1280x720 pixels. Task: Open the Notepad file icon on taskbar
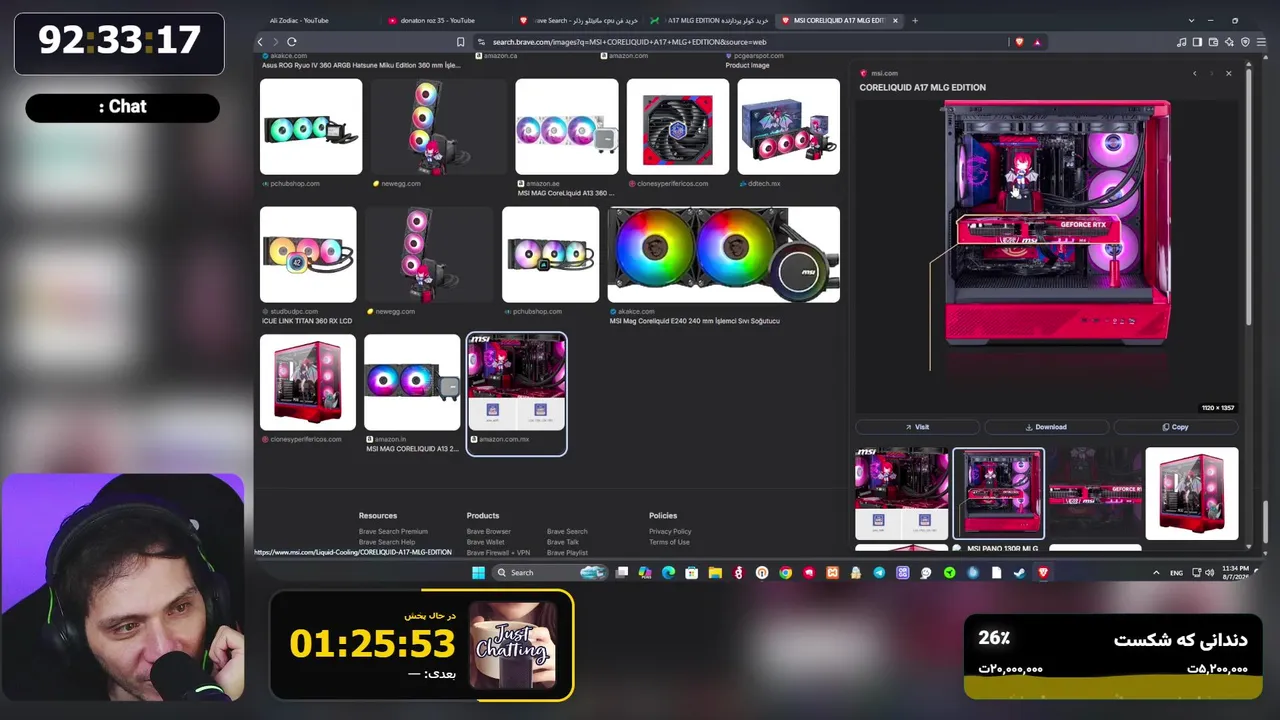pyautogui.click(x=996, y=573)
